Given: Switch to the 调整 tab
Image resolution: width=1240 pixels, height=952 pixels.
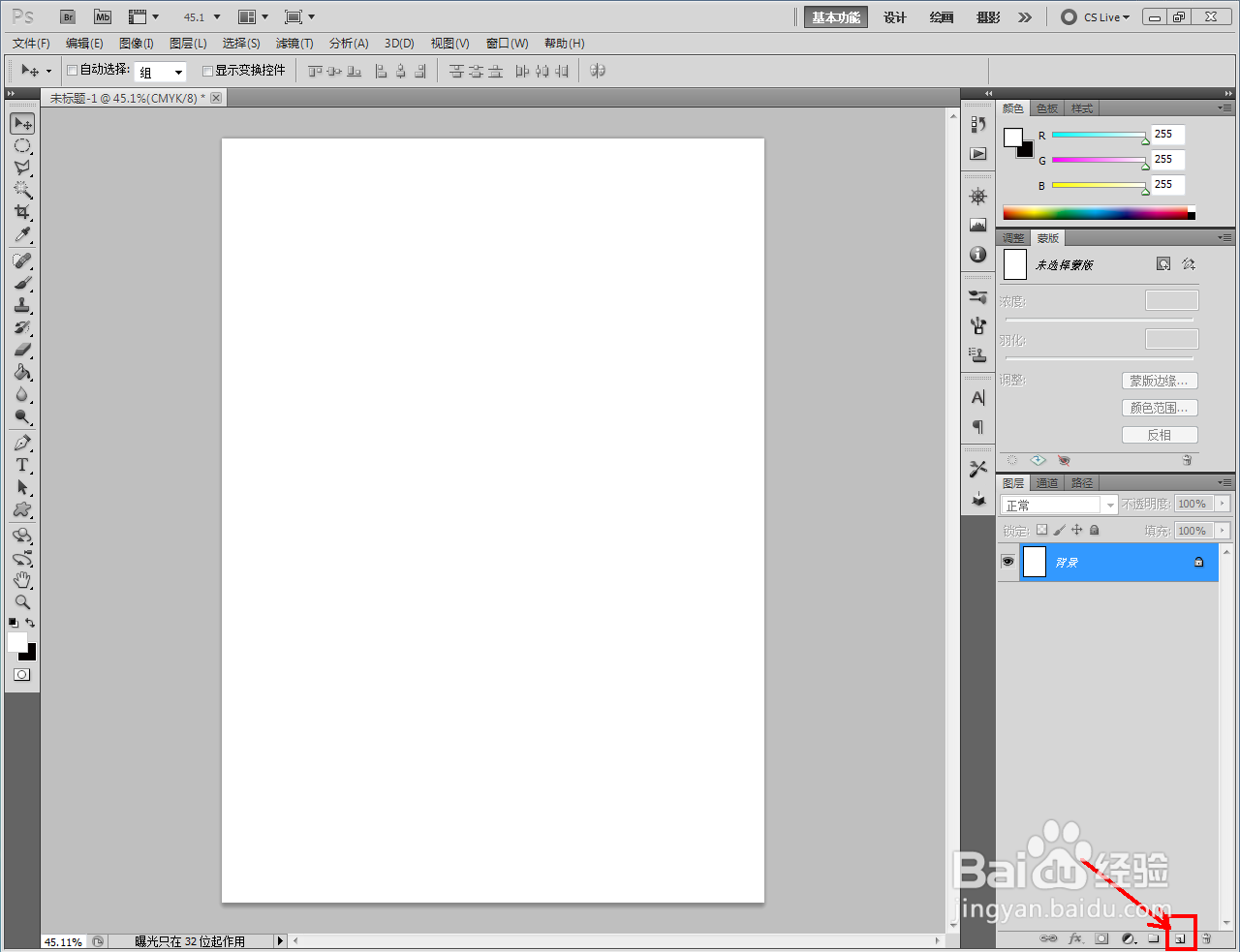Looking at the screenshot, I should (x=1013, y=238).
